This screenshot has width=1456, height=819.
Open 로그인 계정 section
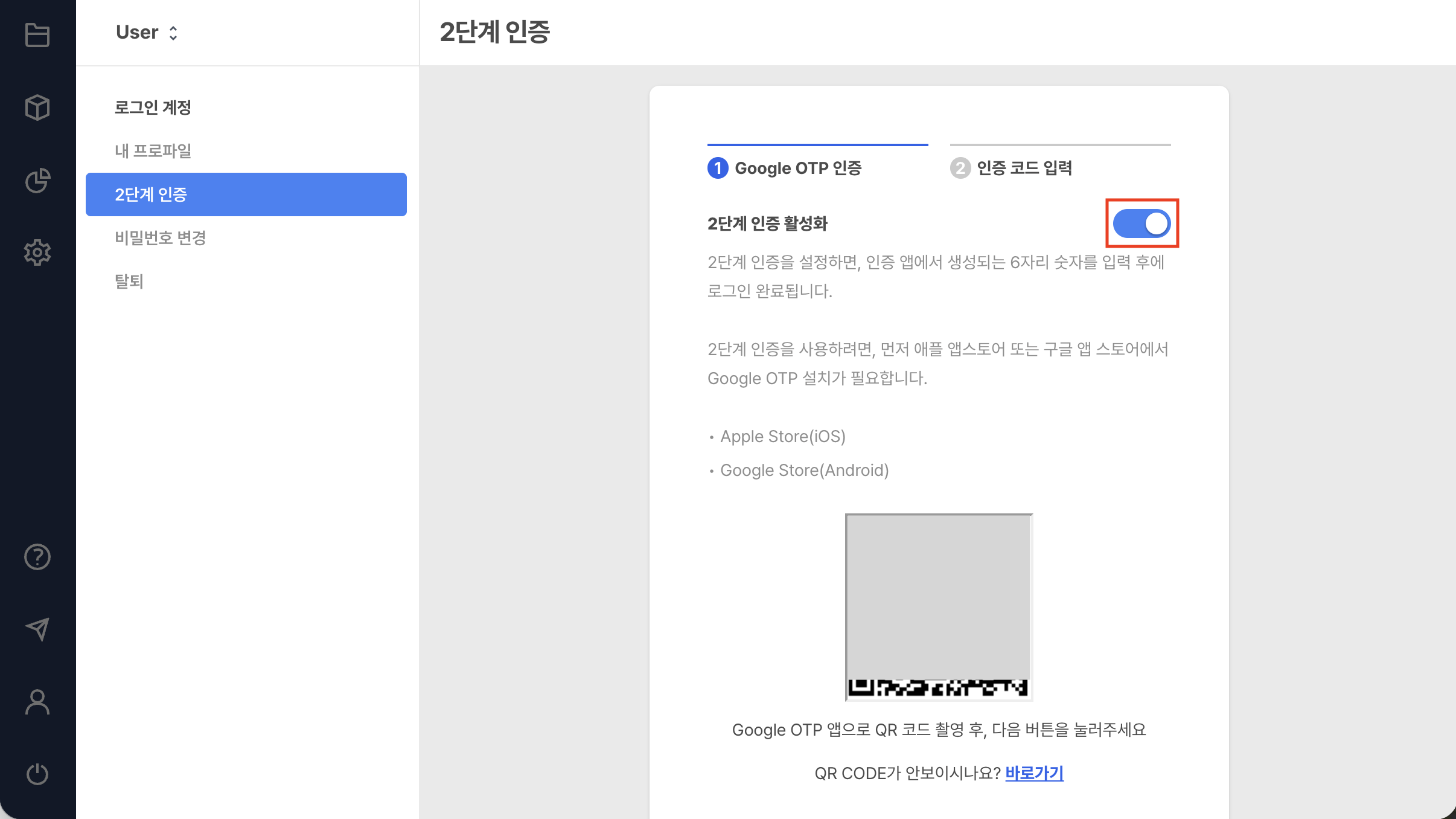tap(153, 107)
